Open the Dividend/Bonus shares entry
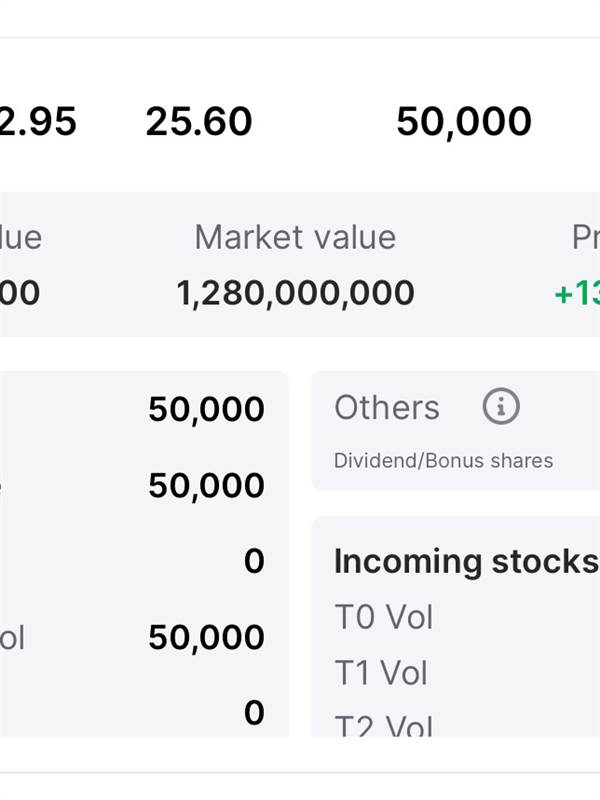 [443, 461]
